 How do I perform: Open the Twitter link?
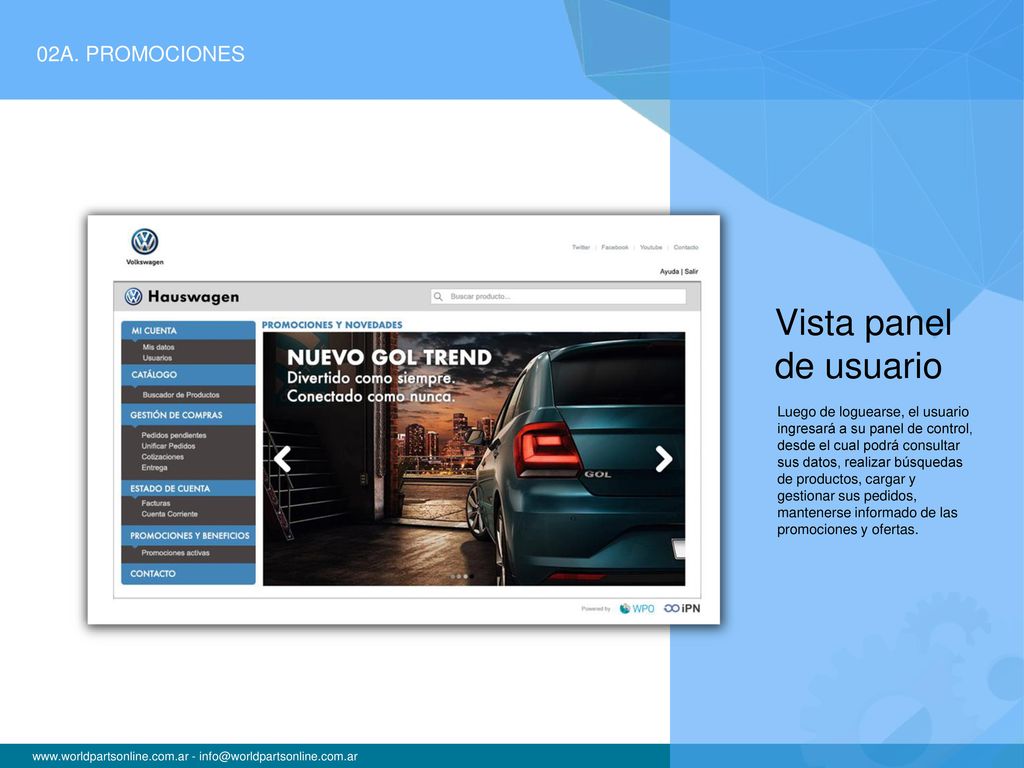[581, 248]
